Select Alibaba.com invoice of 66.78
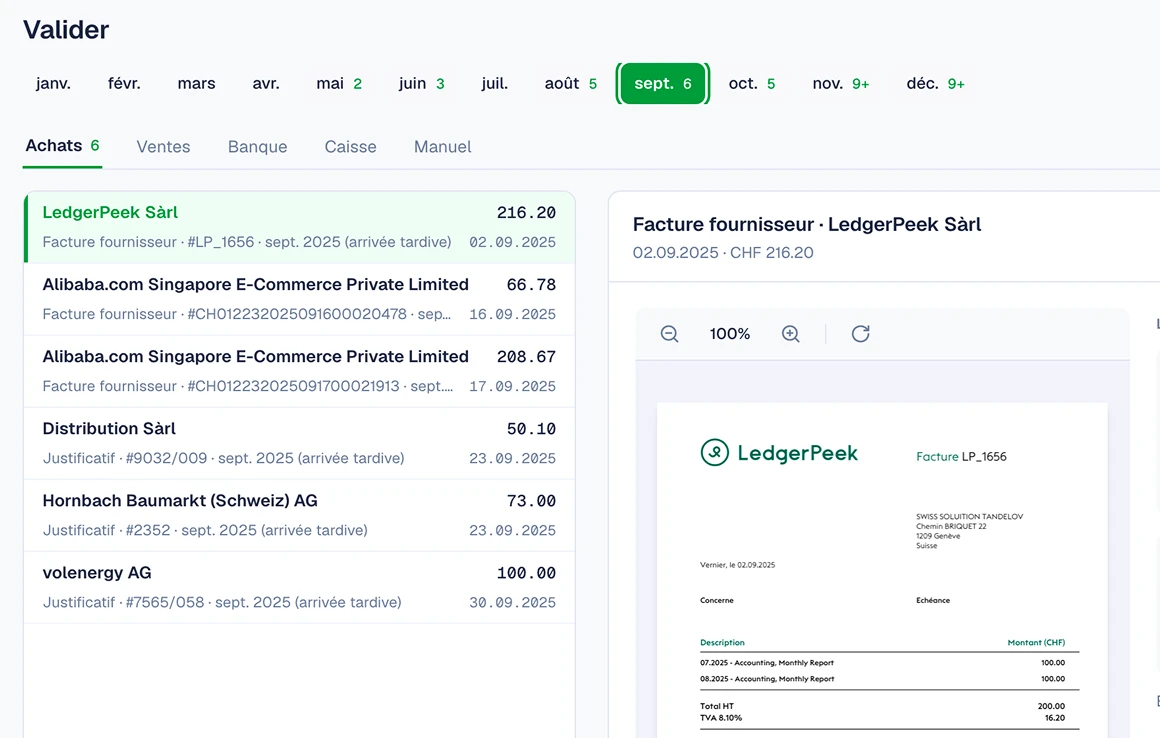Image resolution: width=1160 pixels, height=738 pixels. point(299,299)
